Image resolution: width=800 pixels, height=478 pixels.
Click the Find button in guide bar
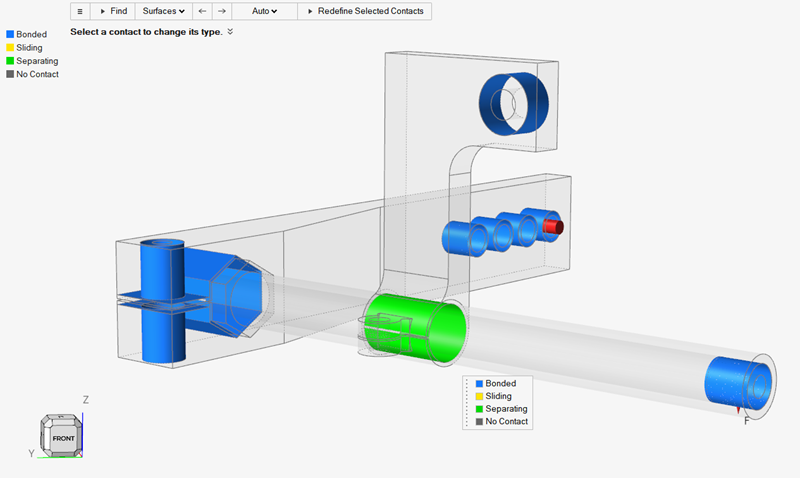click(x=113, y=11)
